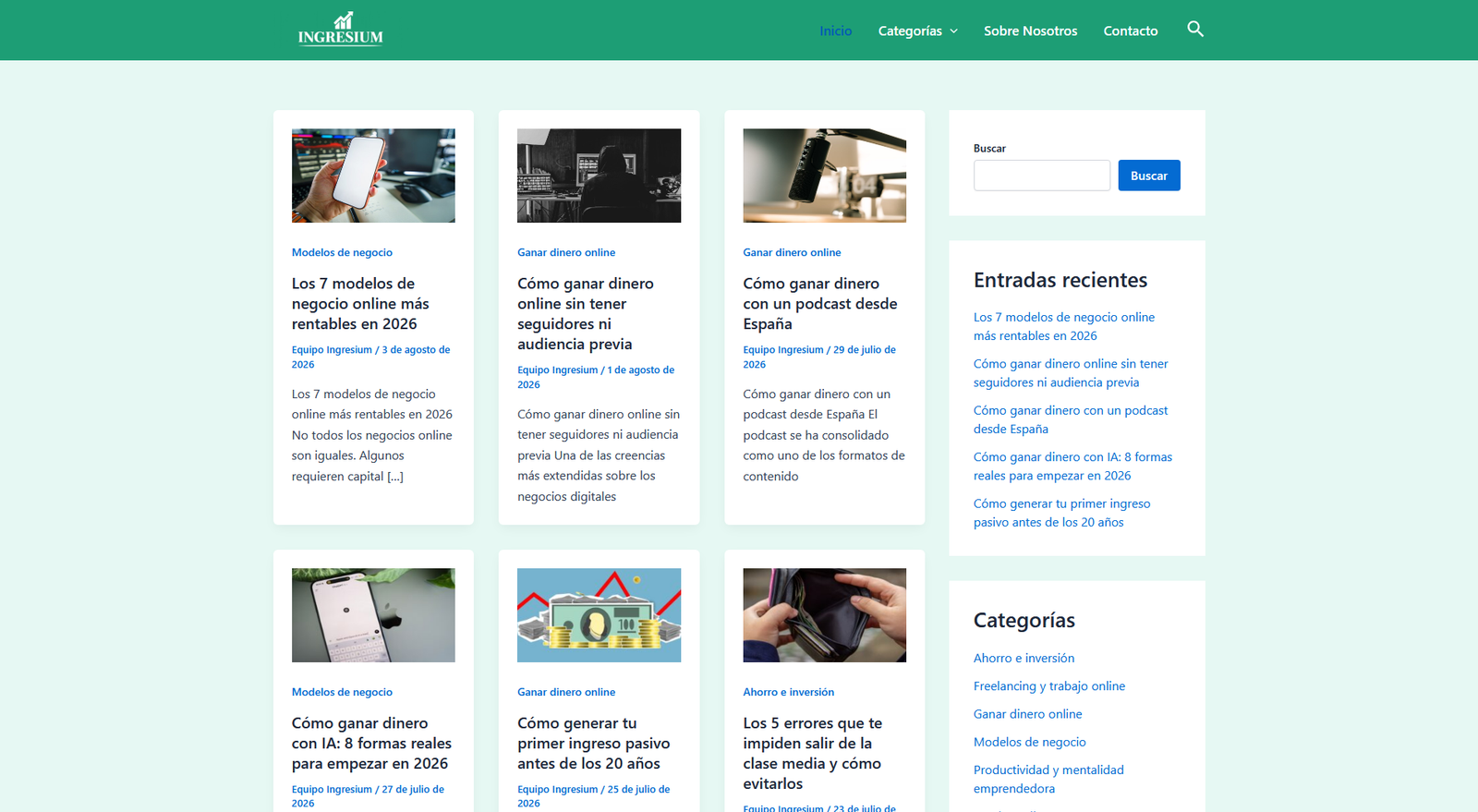Open the podcast microphone thumbnail
Viewport: 1478px width, 812px height.
point(824,176)
